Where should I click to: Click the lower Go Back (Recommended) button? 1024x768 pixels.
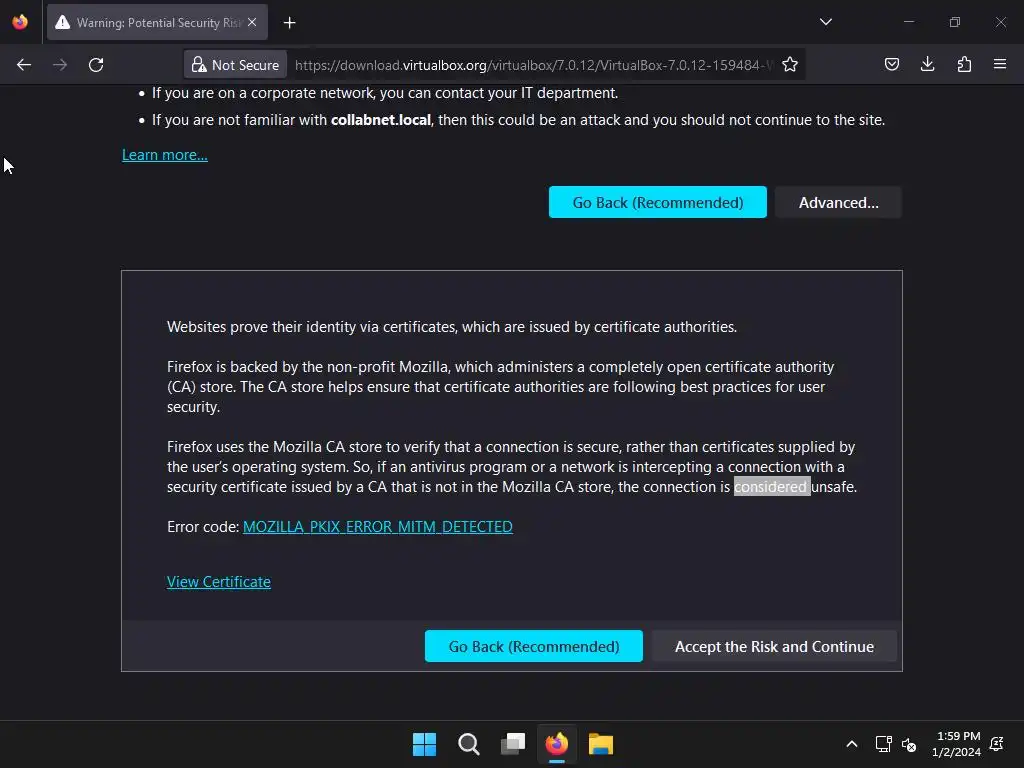pyautogui.click(x=534, y=646)
